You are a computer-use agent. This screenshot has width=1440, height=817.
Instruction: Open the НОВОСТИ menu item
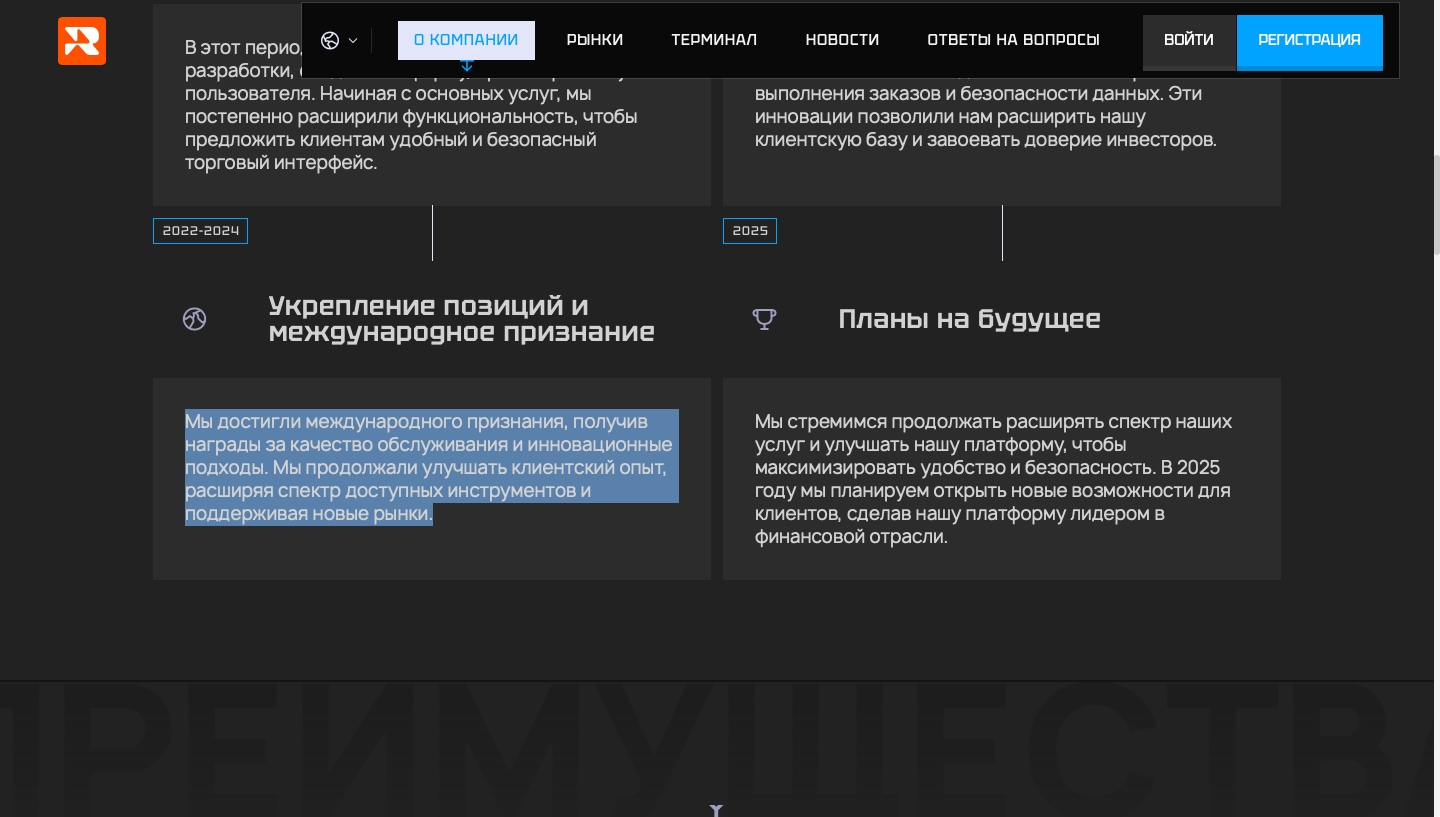[842, 40]
